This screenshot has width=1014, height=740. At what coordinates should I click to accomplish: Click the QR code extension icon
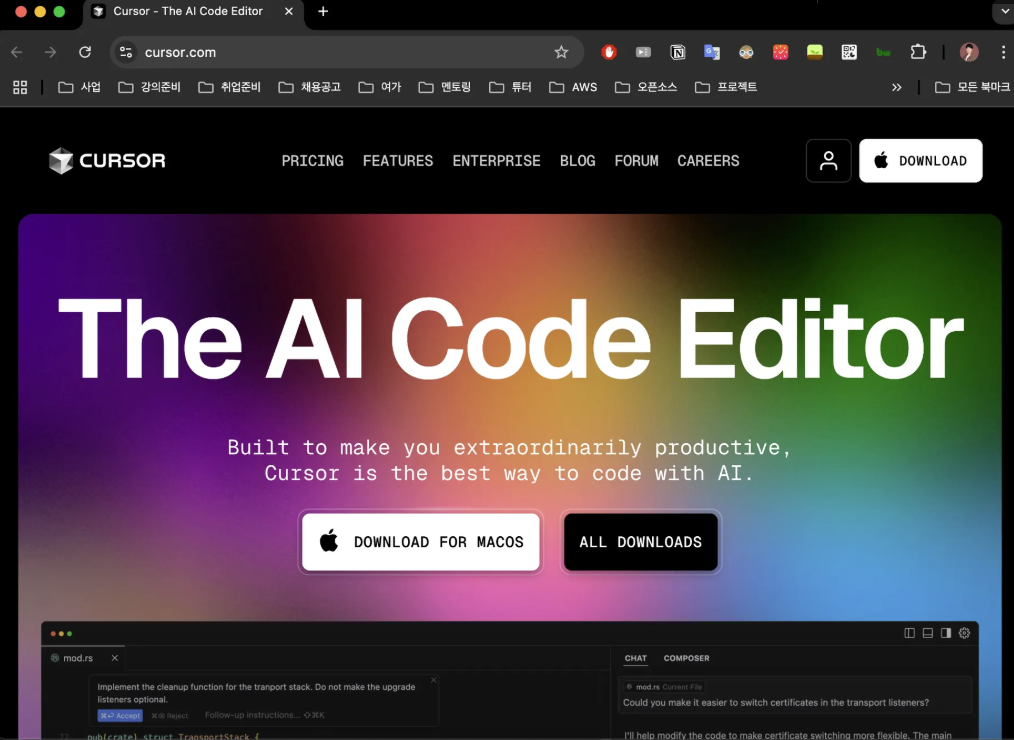point(849,52)
